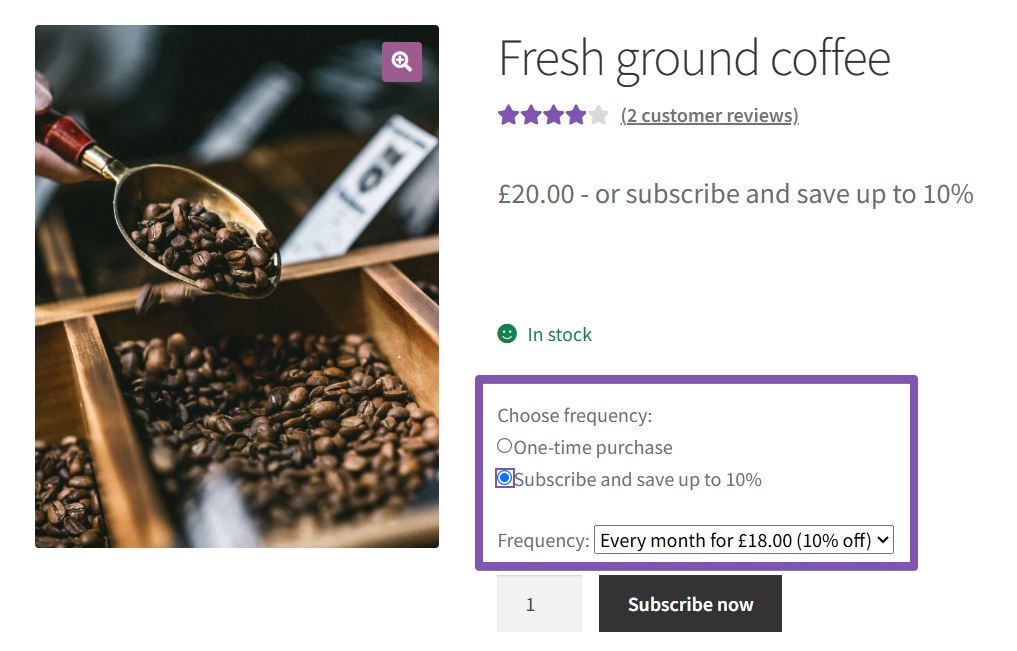Click the fourth purple star
This screenshot has width=1017, height=651.
576,114
